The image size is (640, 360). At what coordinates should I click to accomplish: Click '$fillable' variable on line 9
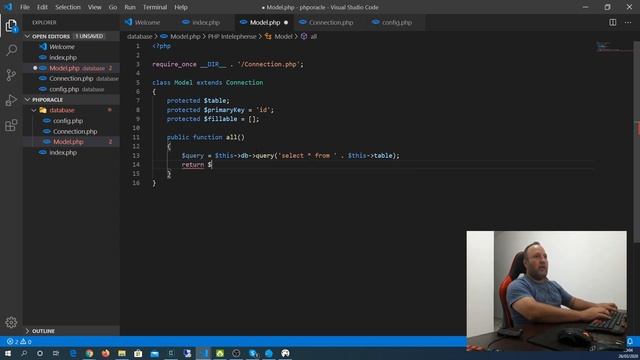[x=220, y=119]
